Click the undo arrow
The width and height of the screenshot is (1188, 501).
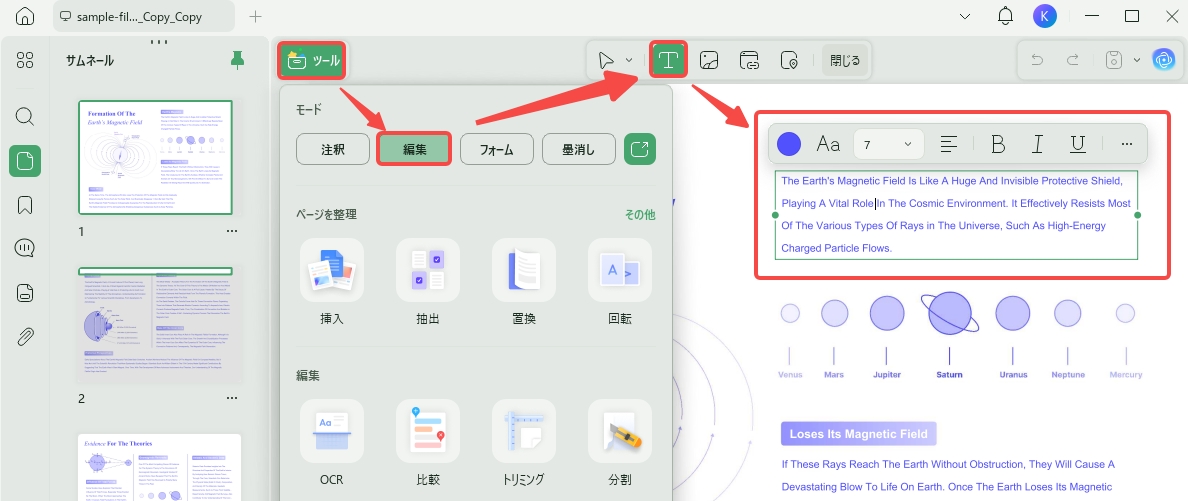click(x=1037, y=61)
